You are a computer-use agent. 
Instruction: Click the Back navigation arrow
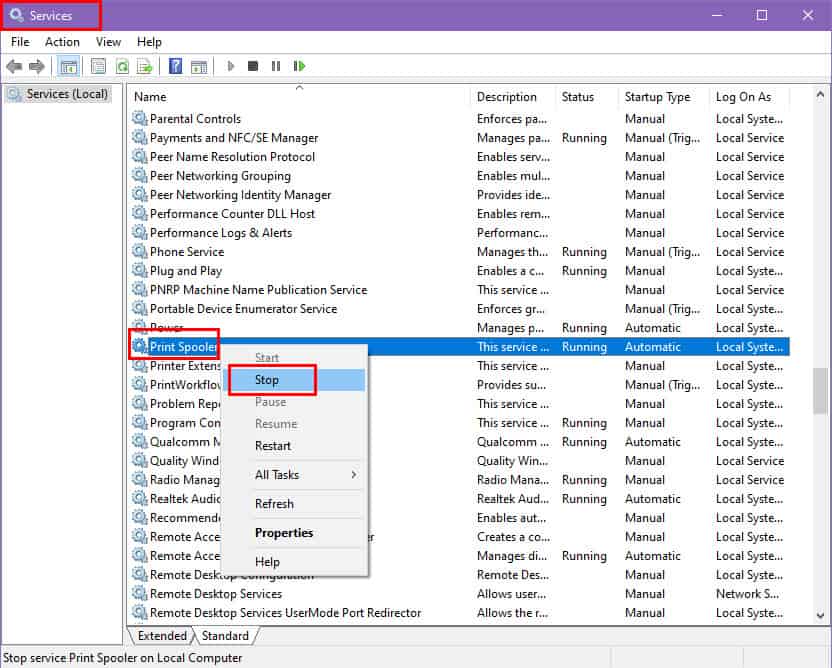click(13, 66)
